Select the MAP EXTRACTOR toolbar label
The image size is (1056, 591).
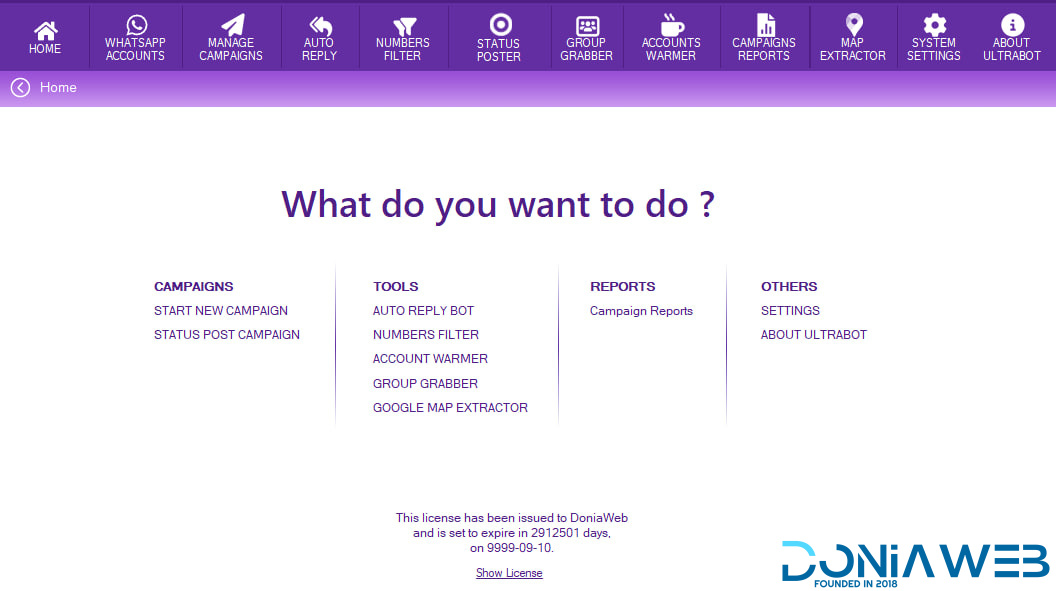(853, 49)
